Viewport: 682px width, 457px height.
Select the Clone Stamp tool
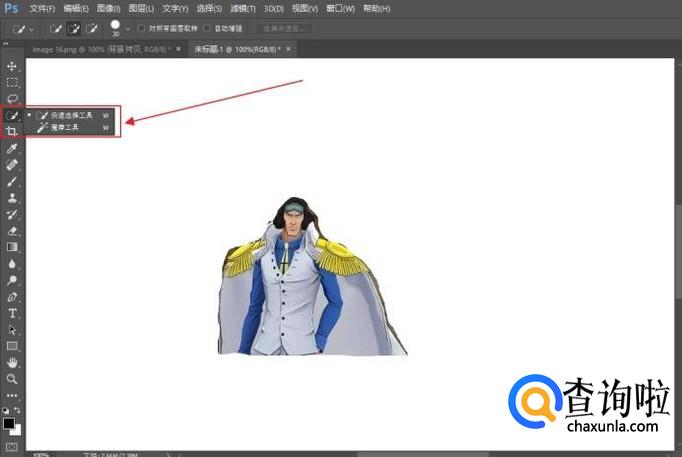[x=12, y=198]
